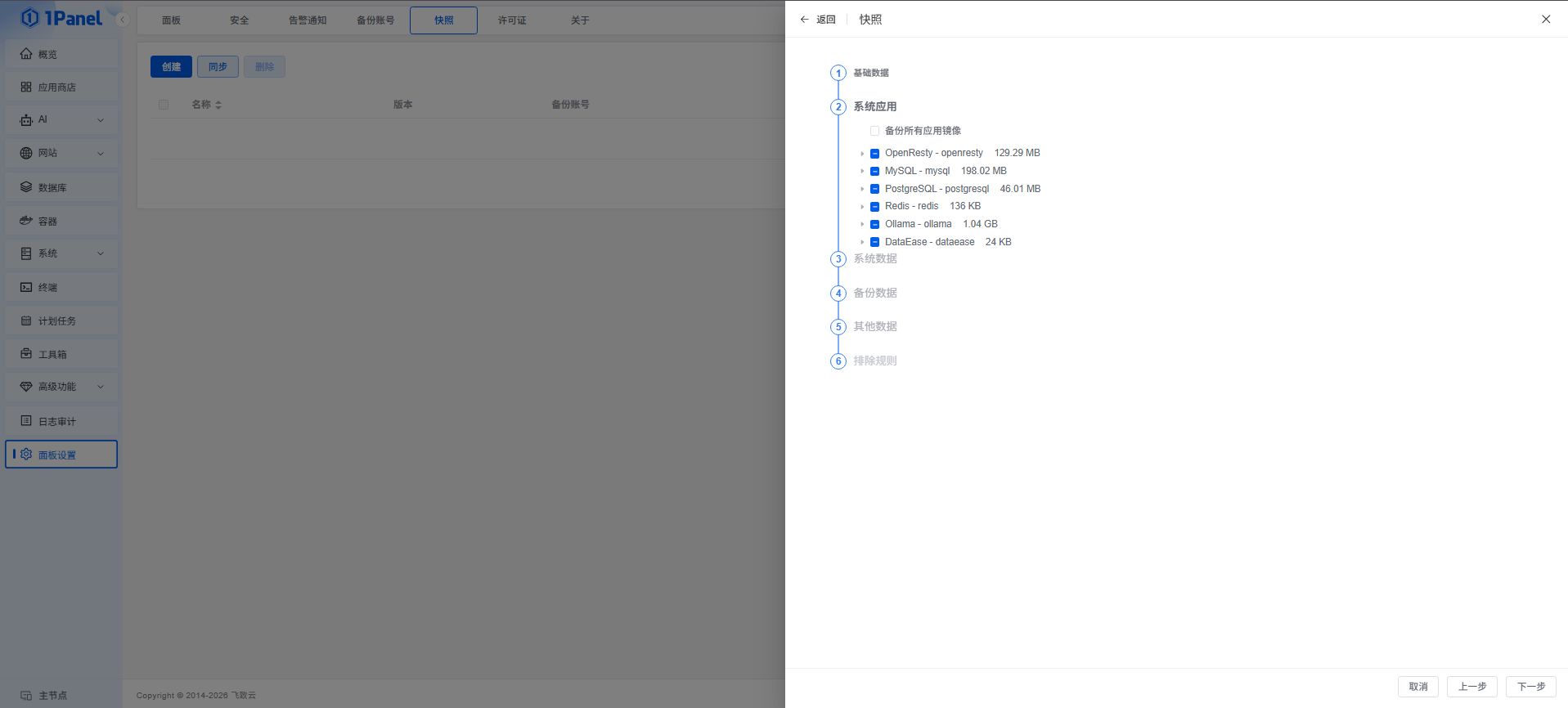The image size is (1568, 708).
Task: Expand the Redis tree node arrow
Action: point(862,206)
